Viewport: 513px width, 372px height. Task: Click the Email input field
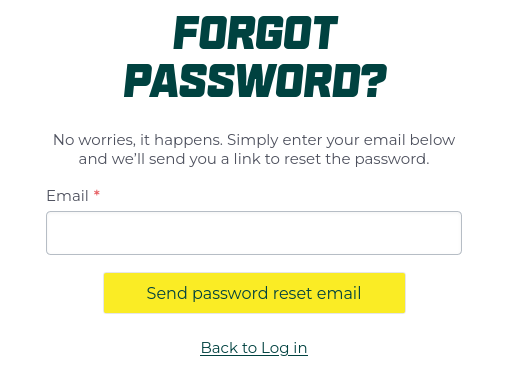click(254, 233)
